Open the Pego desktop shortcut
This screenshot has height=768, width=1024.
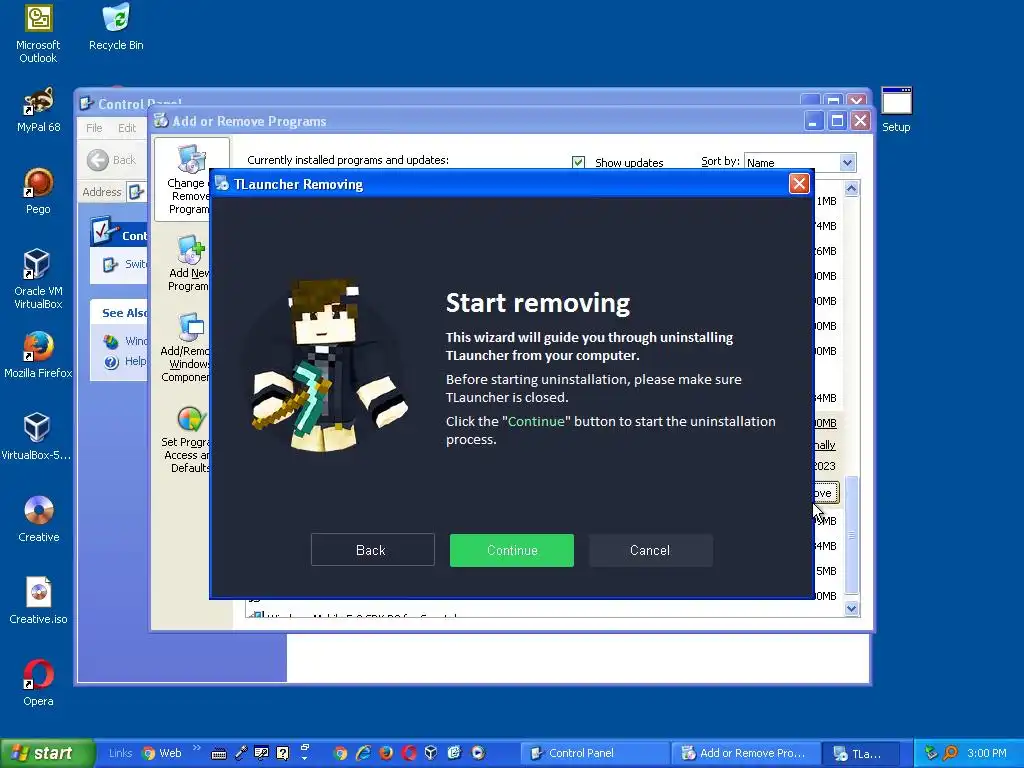(38, 191)
